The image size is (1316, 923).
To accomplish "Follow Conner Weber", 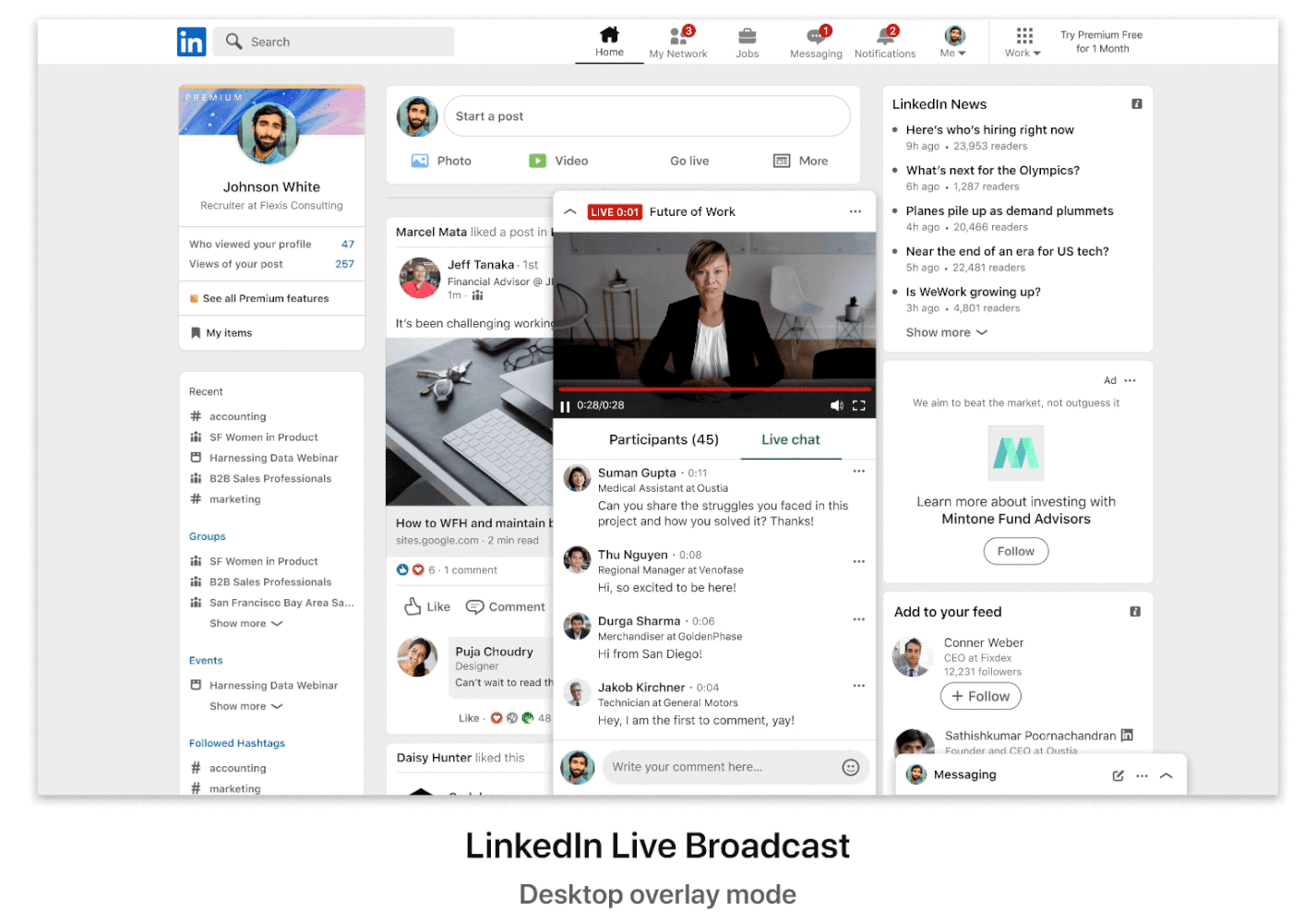I will [x=980, y=696].
